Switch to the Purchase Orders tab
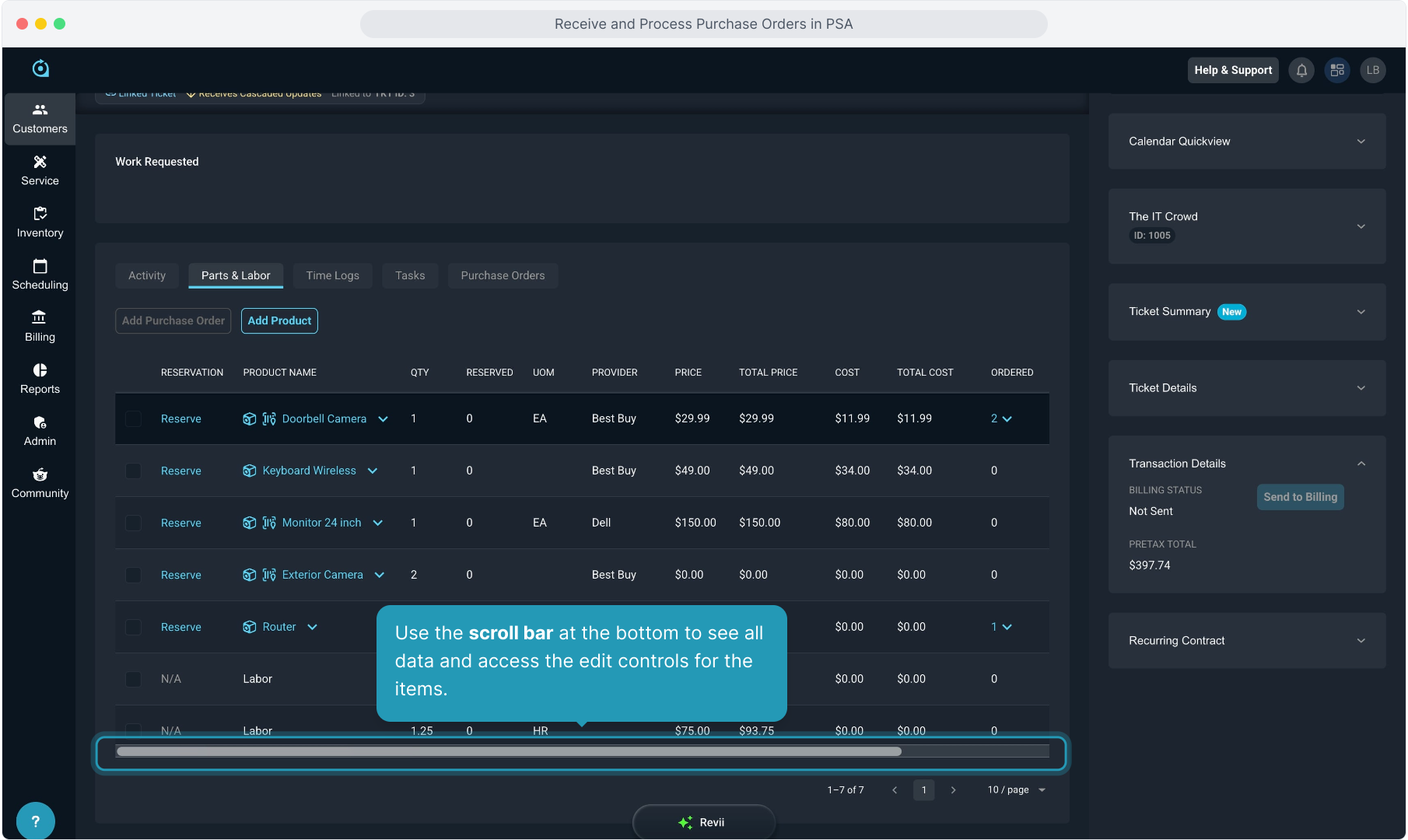 click(x=503, y=275)
